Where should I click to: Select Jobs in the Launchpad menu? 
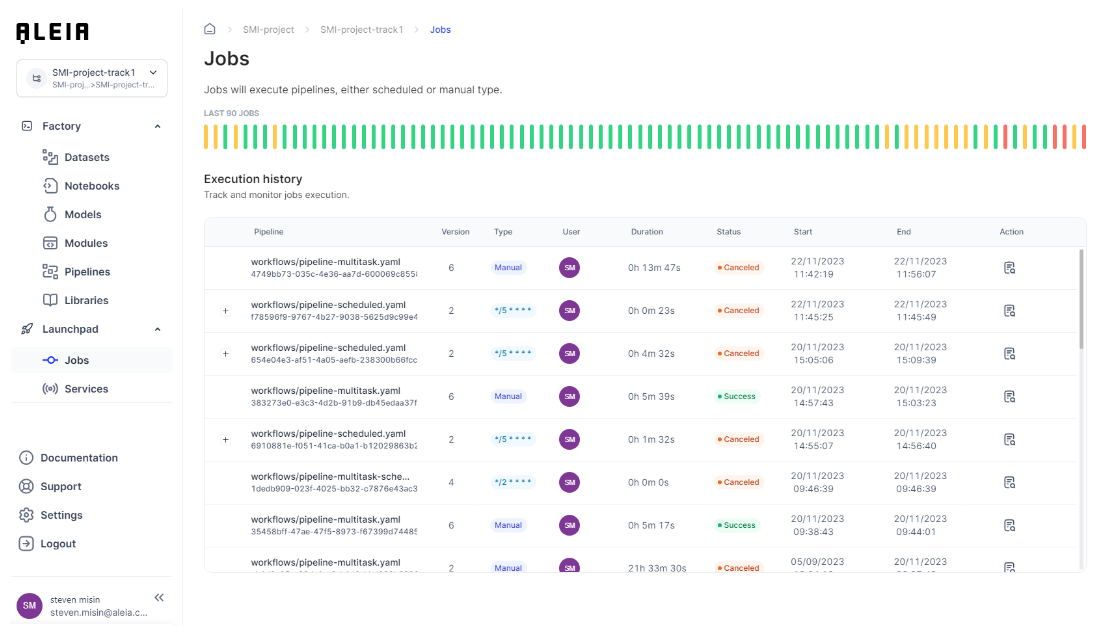76,360
